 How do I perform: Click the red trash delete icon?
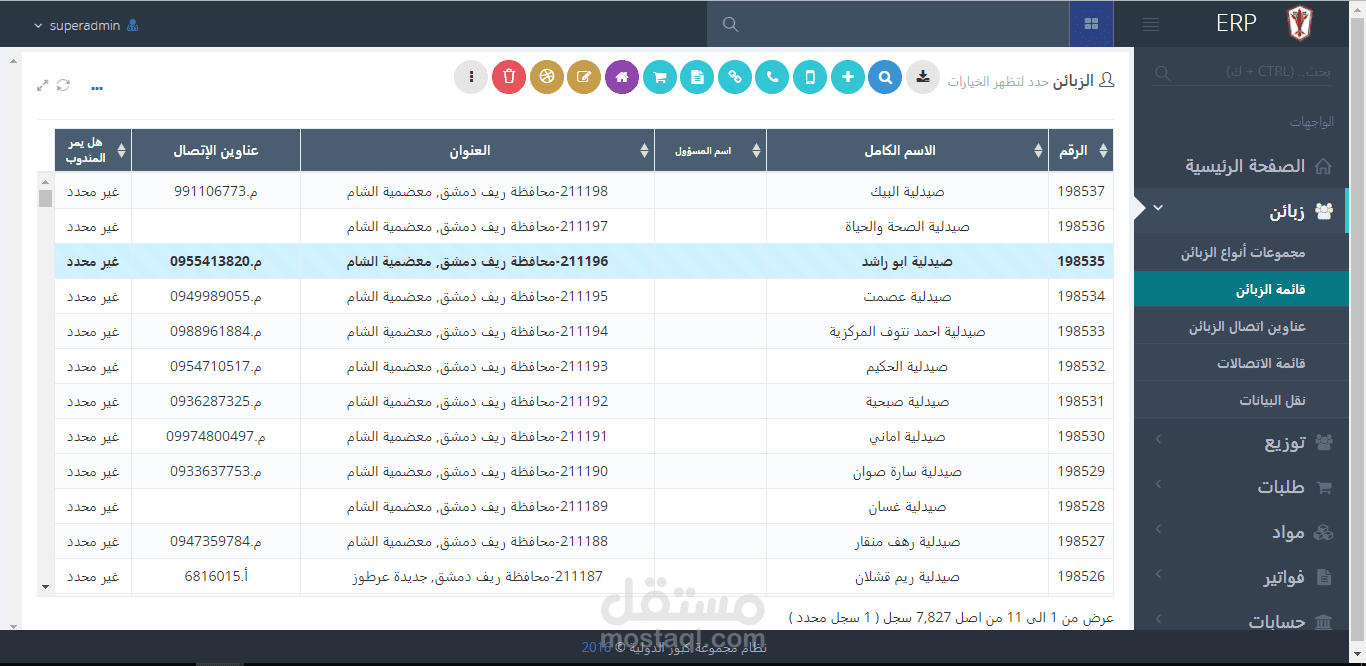pyautogui.click(x=509, y=77)
